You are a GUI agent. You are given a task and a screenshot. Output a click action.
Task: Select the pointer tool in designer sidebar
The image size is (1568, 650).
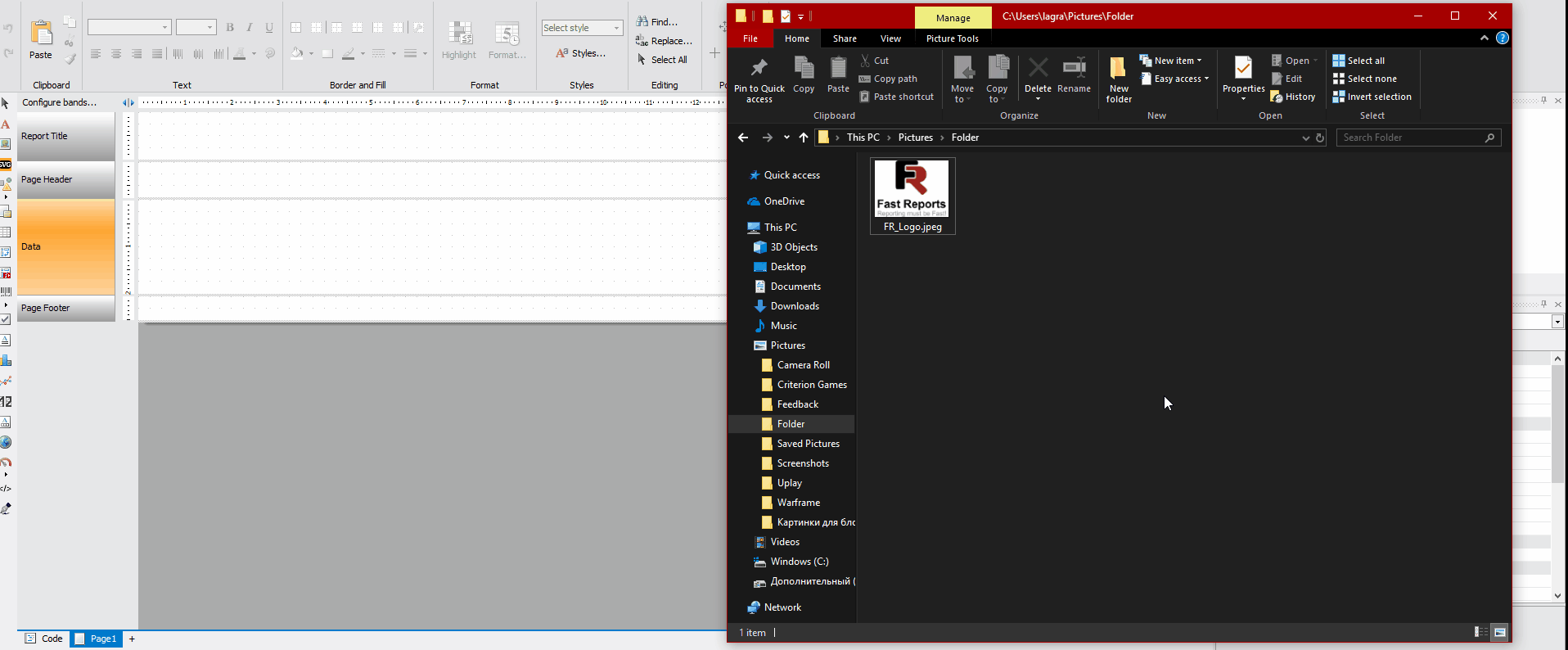coord(5,103)
